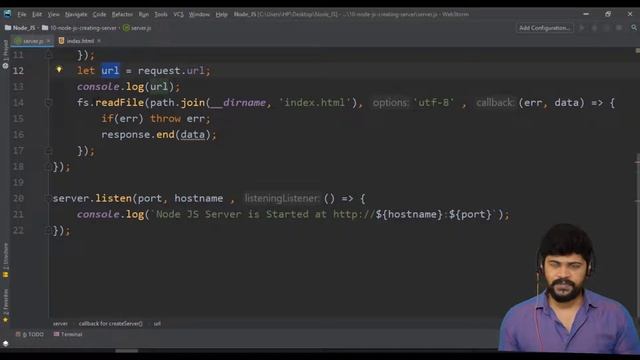Open the View menu
Image resolution: width=640 pixels, height=360 pixels.
[x=53, y=14]
